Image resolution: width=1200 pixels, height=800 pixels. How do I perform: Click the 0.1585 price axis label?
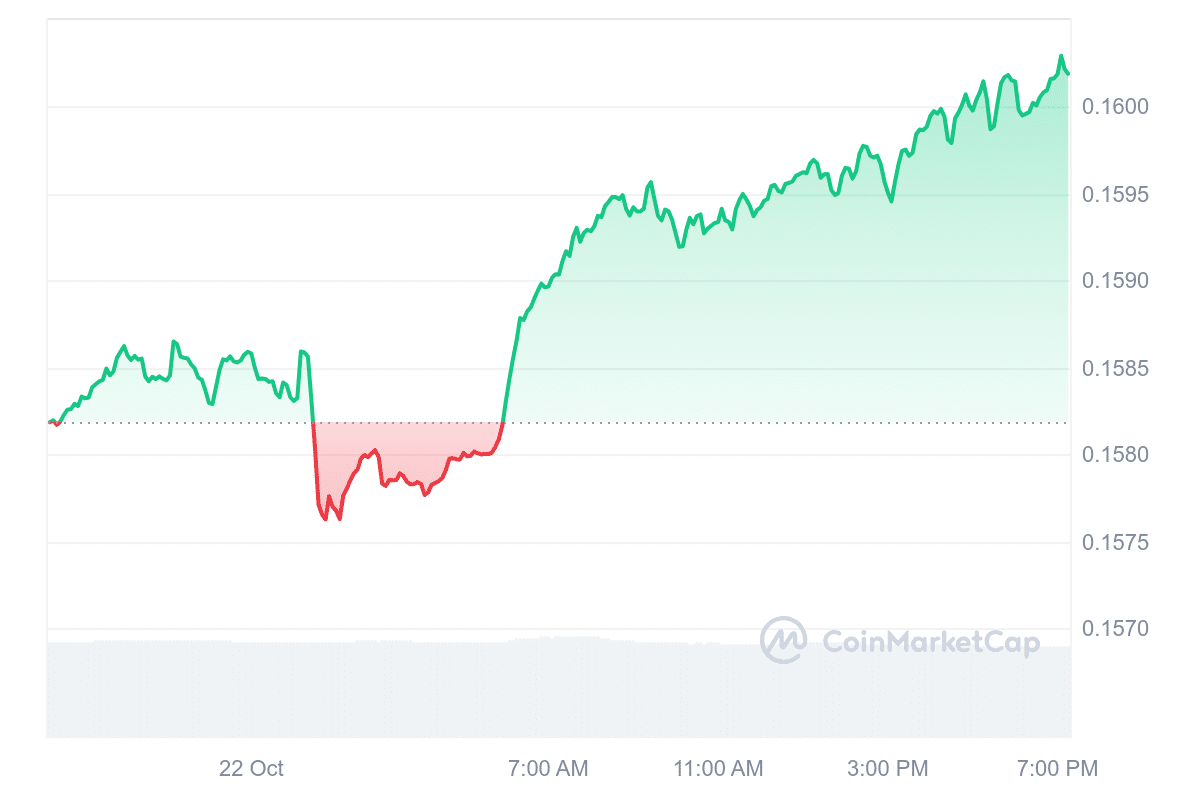pyautogui.click(x=1116, y=369)
